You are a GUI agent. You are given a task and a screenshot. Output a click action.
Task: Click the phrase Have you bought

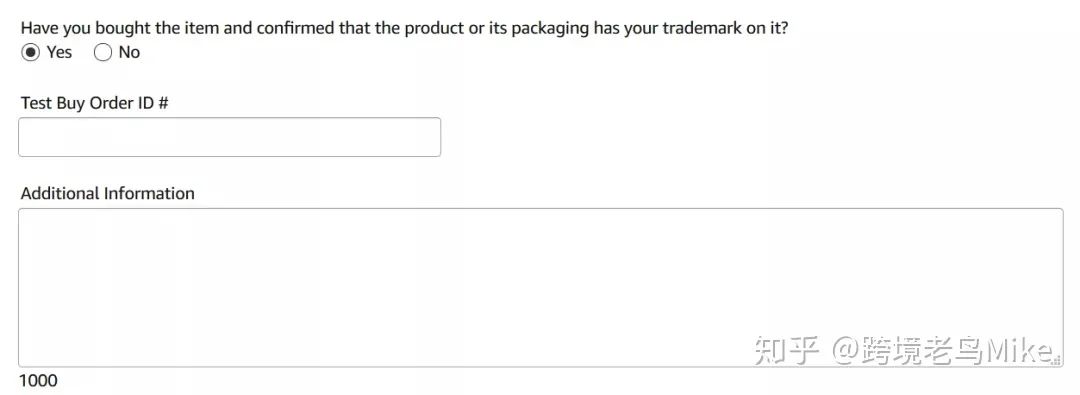79,29
